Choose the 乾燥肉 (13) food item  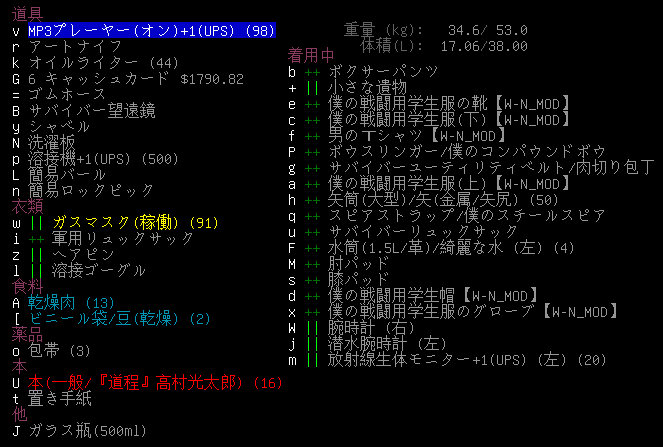[x=71, y=302]
